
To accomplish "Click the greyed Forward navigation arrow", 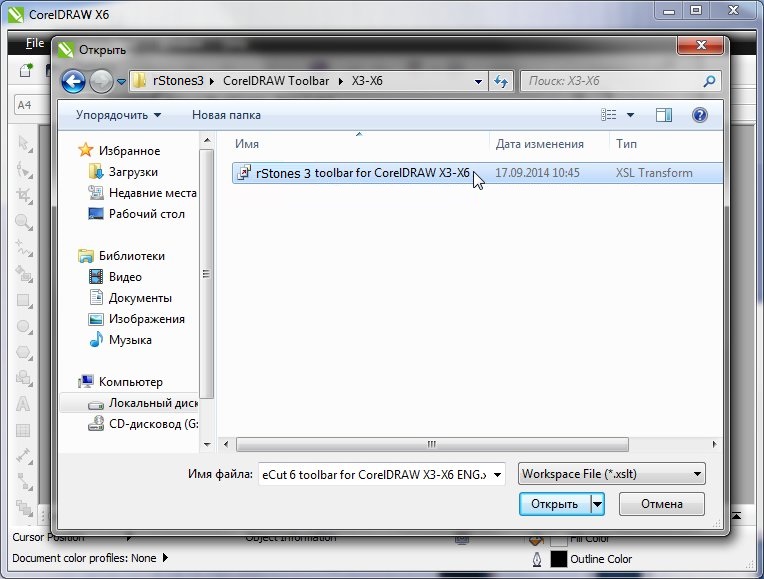I will 101,81.
